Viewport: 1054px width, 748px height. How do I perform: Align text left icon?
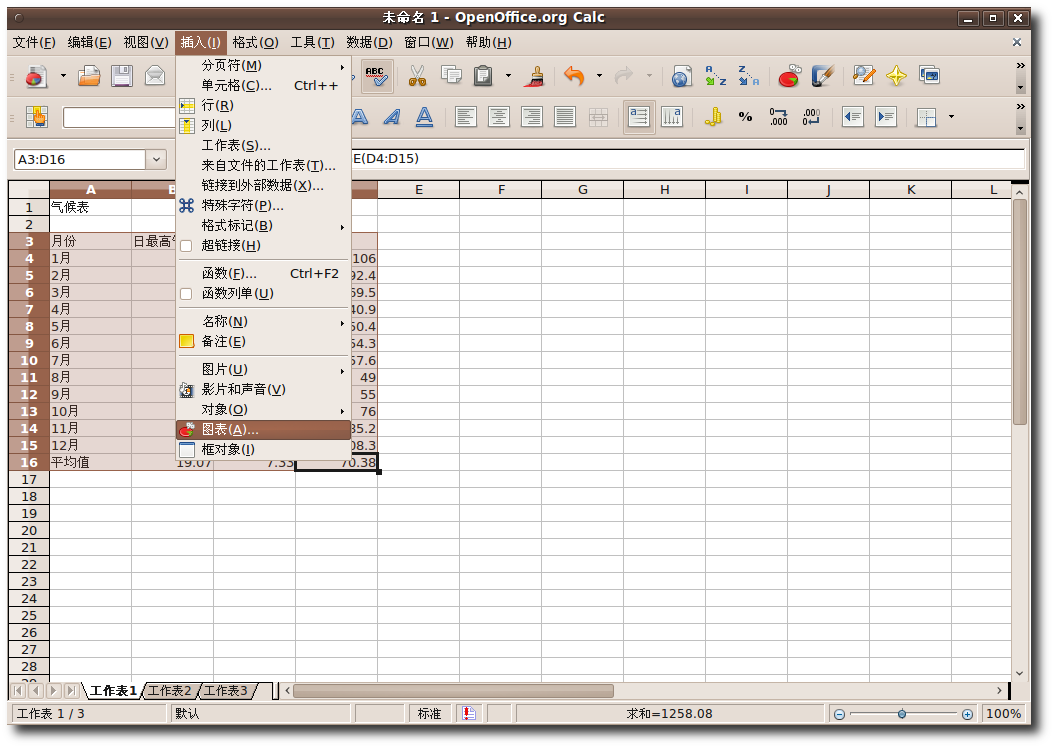(465, 117)
